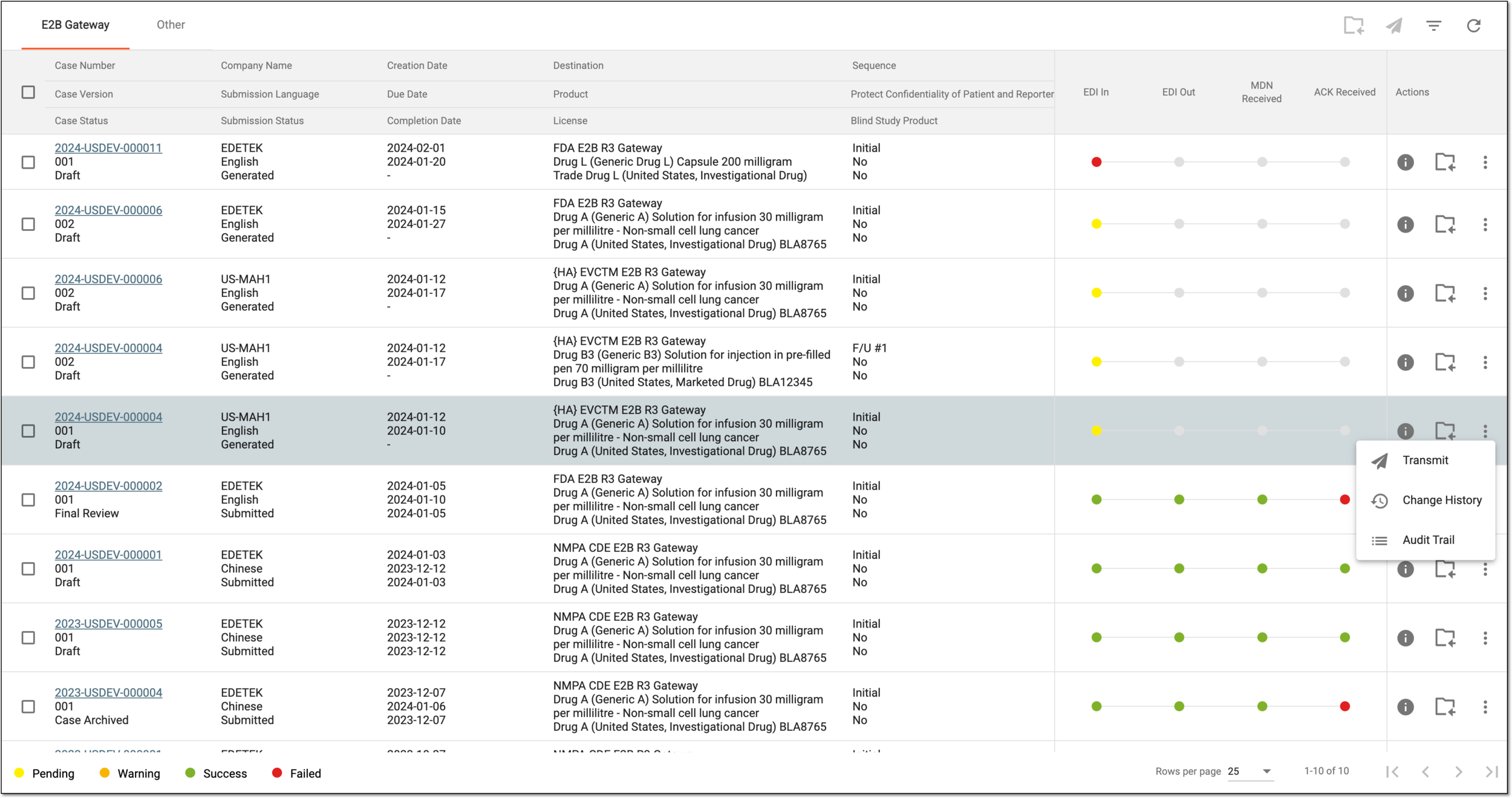1512x798 pixels.
Task: Click the Sequence column header
Action: [874, 65]
